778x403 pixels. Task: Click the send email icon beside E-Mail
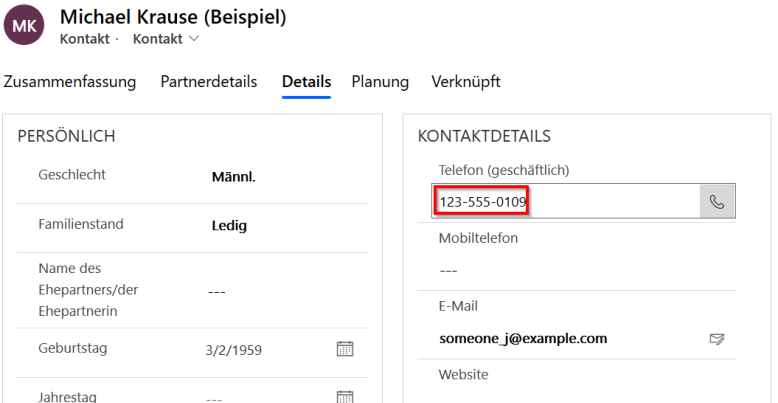pyautogui.click(x=716, y=339)
